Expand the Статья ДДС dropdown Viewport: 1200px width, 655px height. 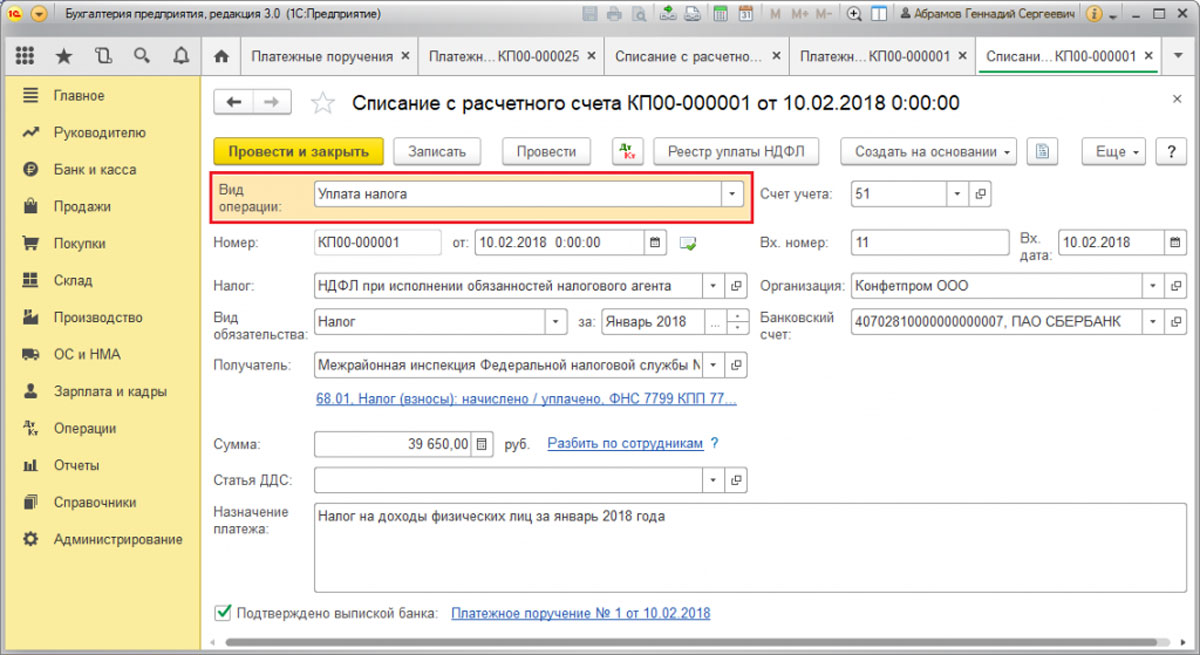[x=714, y=480]
